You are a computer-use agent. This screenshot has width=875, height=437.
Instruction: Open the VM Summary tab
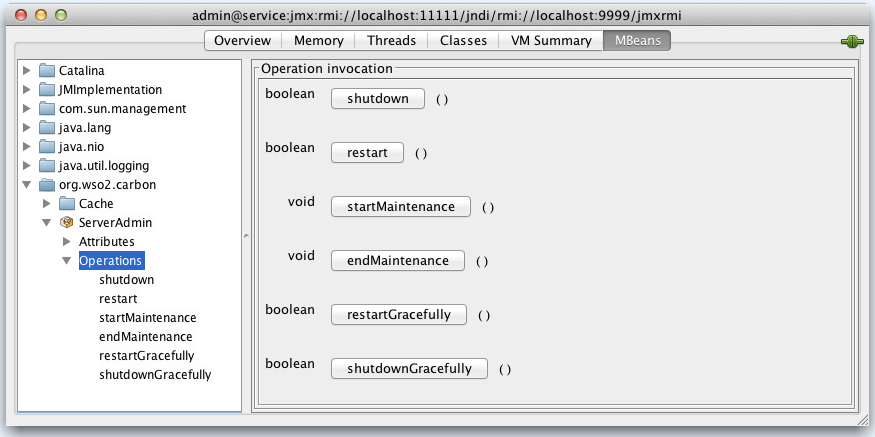[551, 41]
